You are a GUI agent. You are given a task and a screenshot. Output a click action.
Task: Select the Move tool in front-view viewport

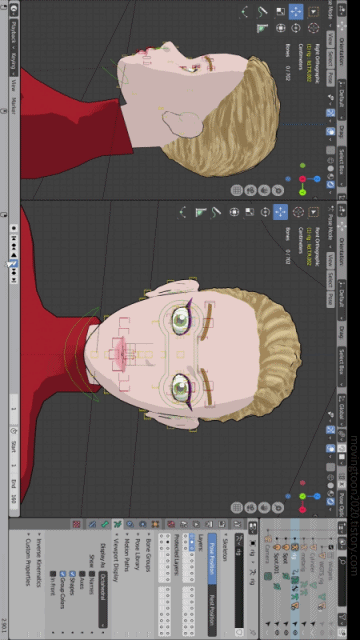[280, 212]
